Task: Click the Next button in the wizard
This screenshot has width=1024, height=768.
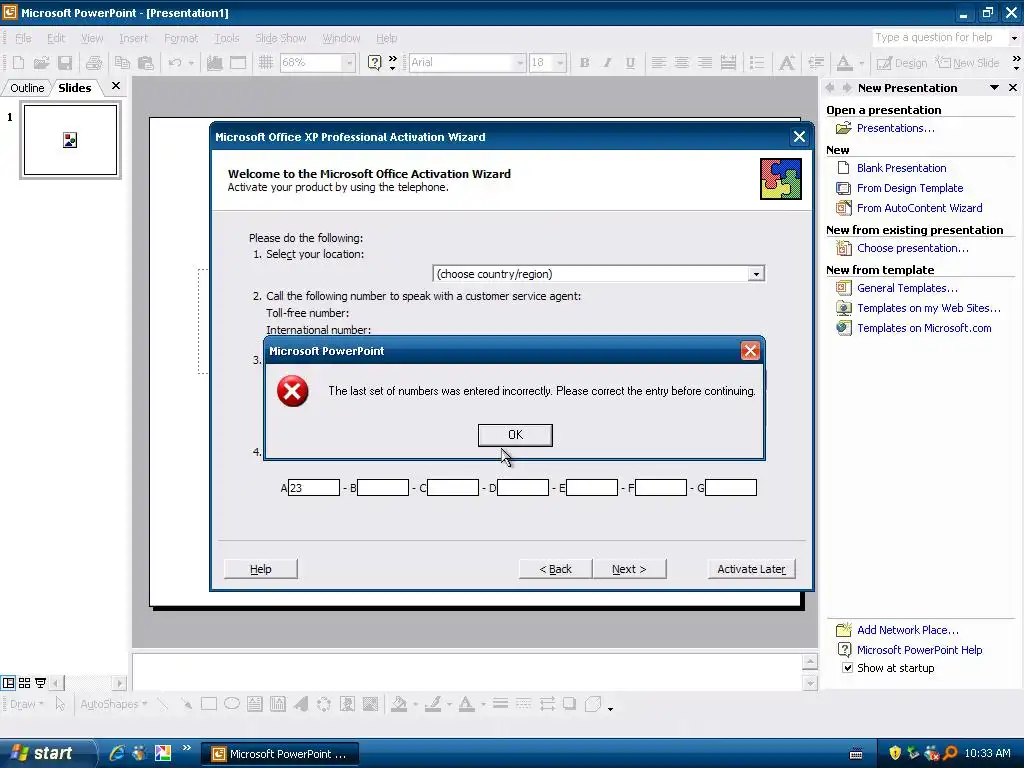Action: [x=629, y=569]
